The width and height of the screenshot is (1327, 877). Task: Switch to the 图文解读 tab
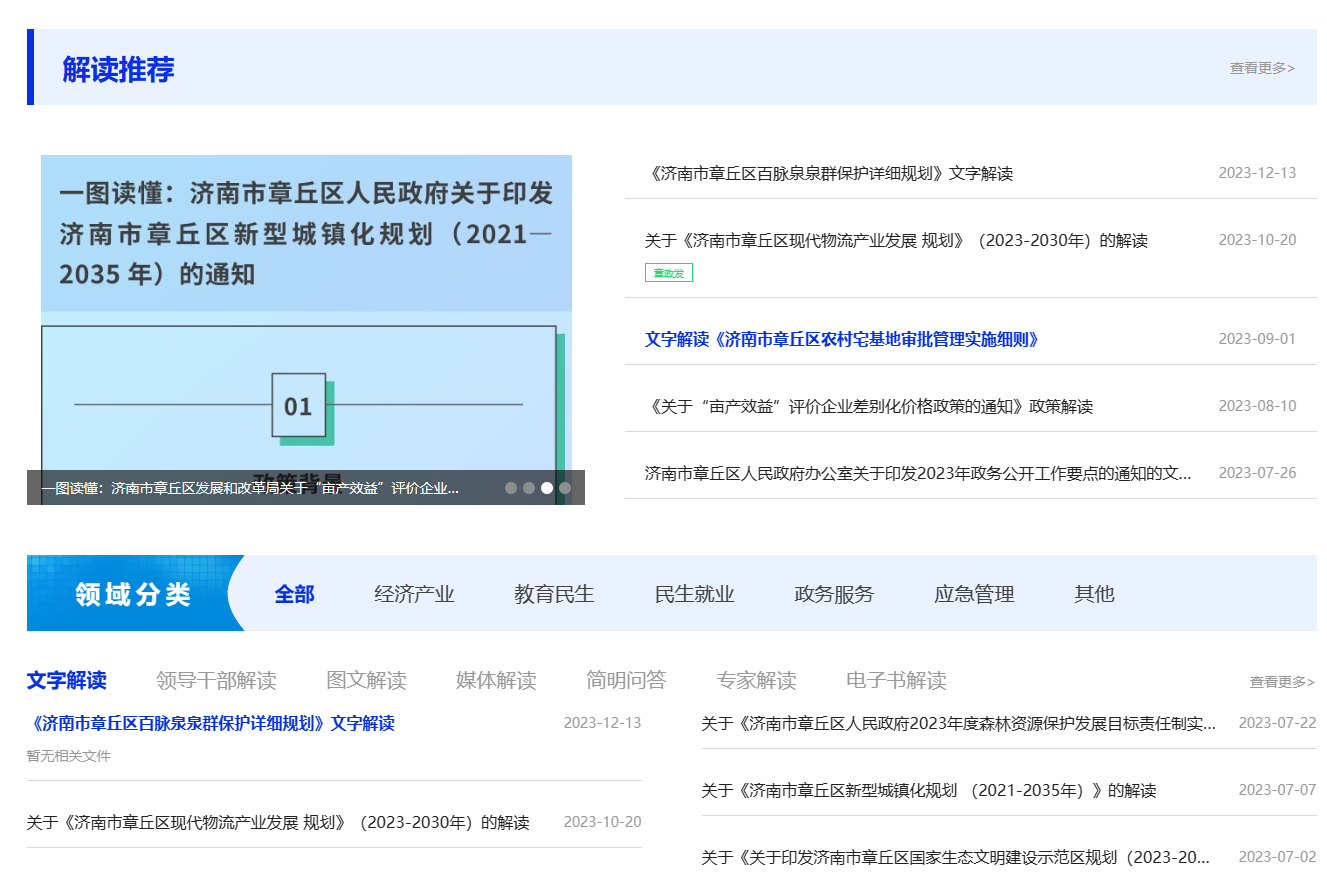coord(366,681)
